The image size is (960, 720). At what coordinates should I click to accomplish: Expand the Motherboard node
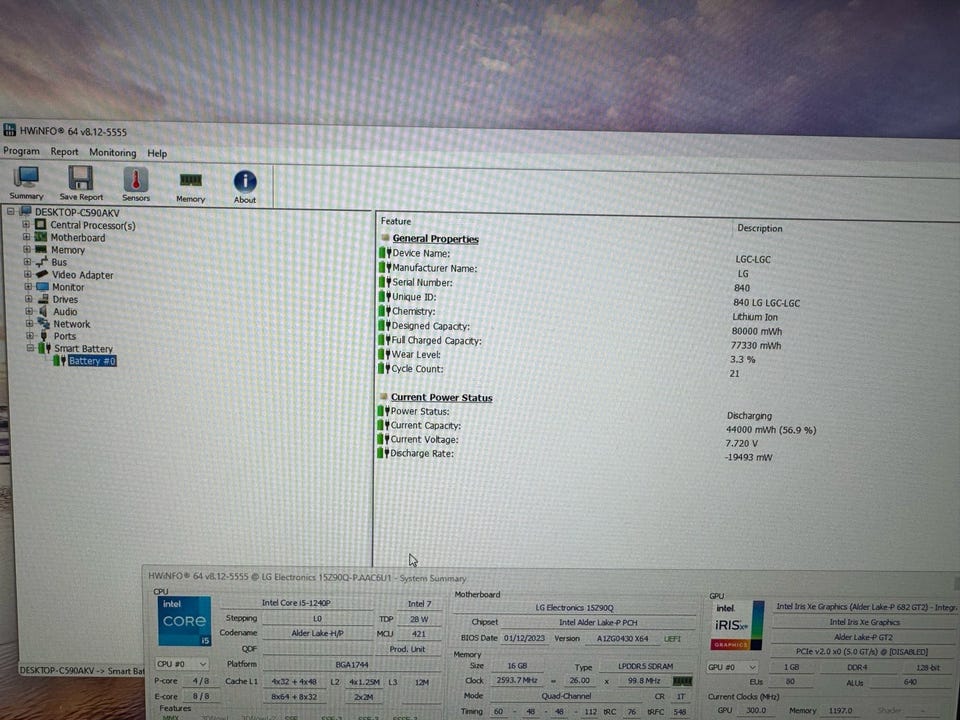(x=26, y=236)
